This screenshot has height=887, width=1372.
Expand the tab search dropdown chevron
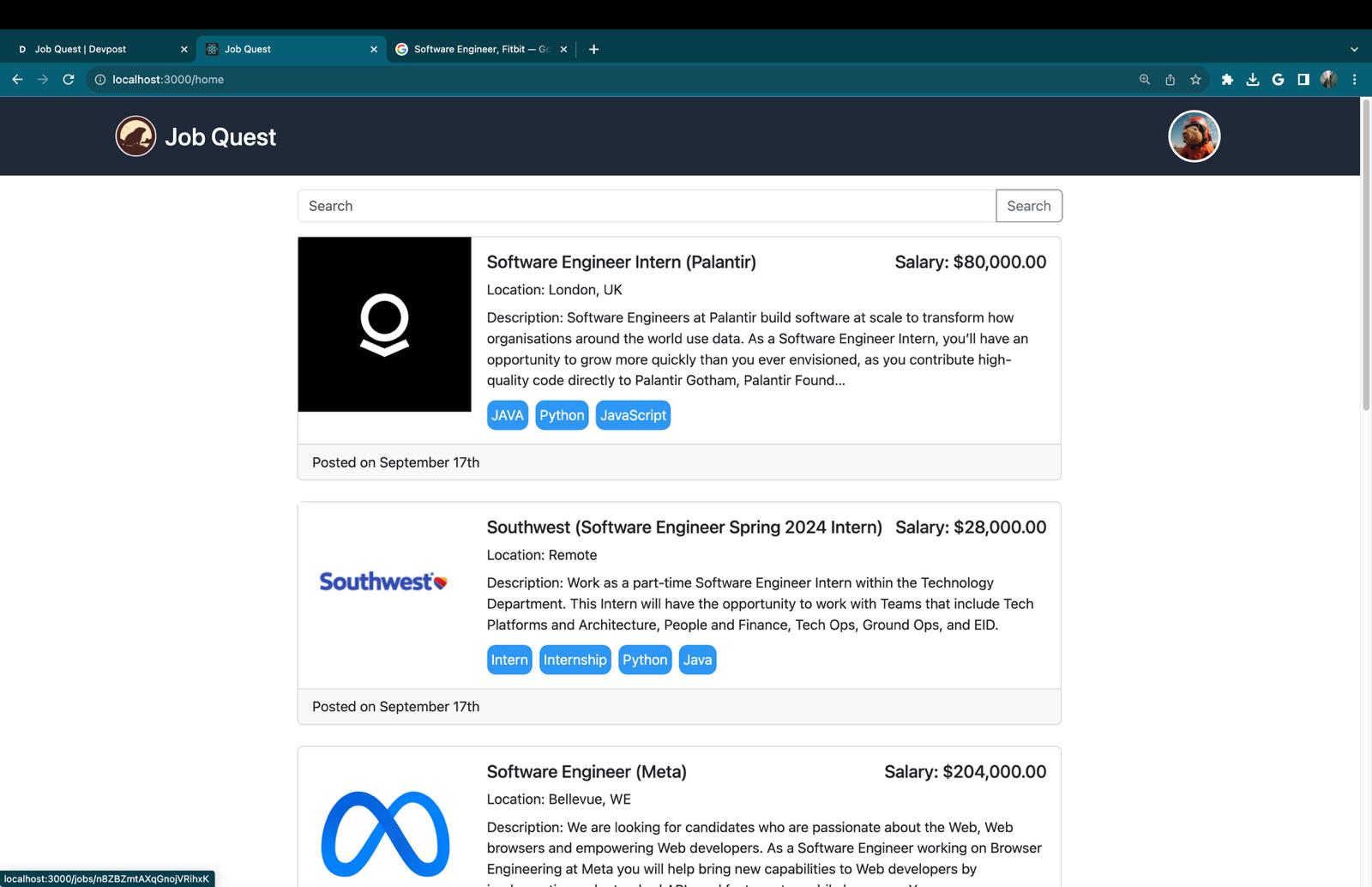tap(1355, 49)
